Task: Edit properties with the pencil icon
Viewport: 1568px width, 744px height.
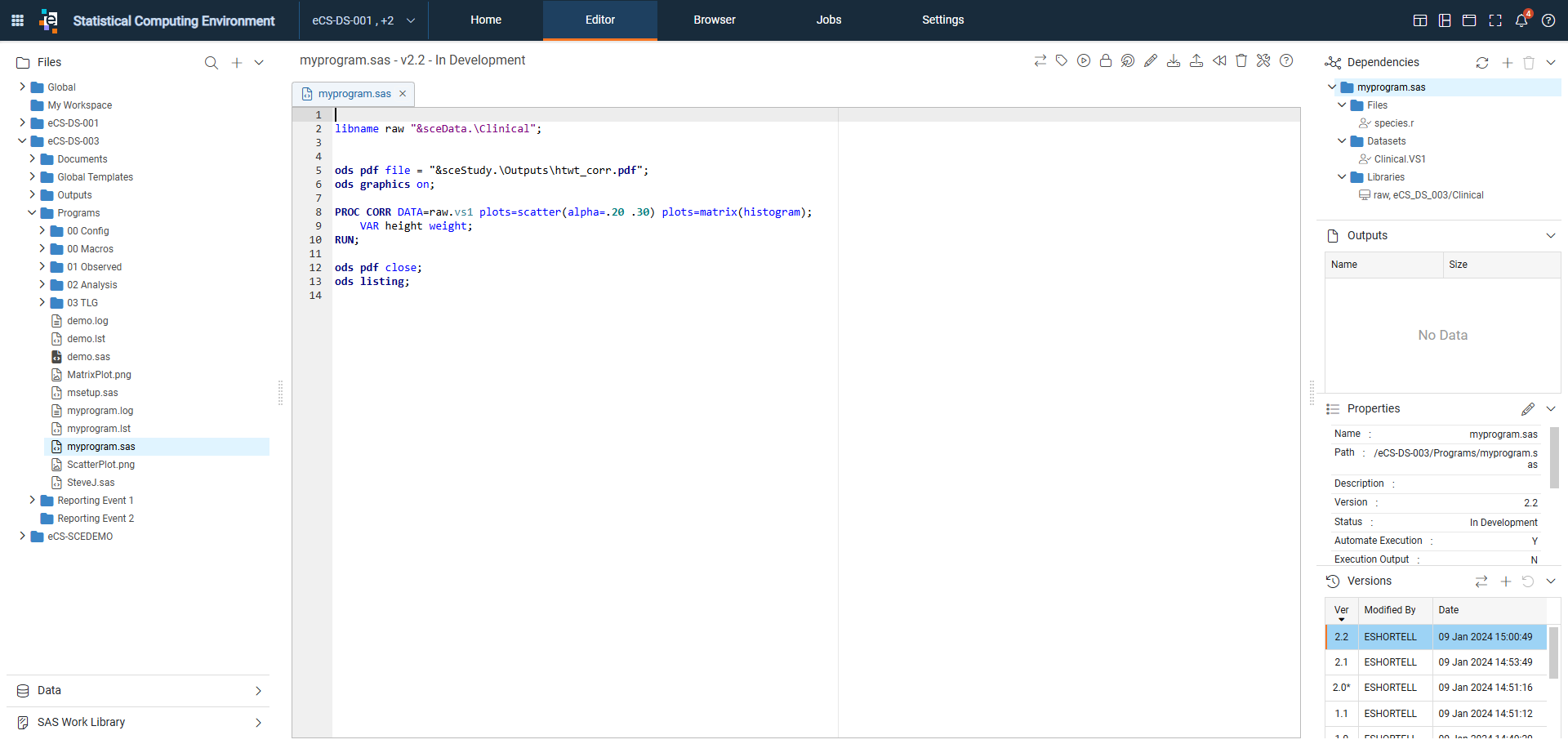Action: (x=1528, y=409)
